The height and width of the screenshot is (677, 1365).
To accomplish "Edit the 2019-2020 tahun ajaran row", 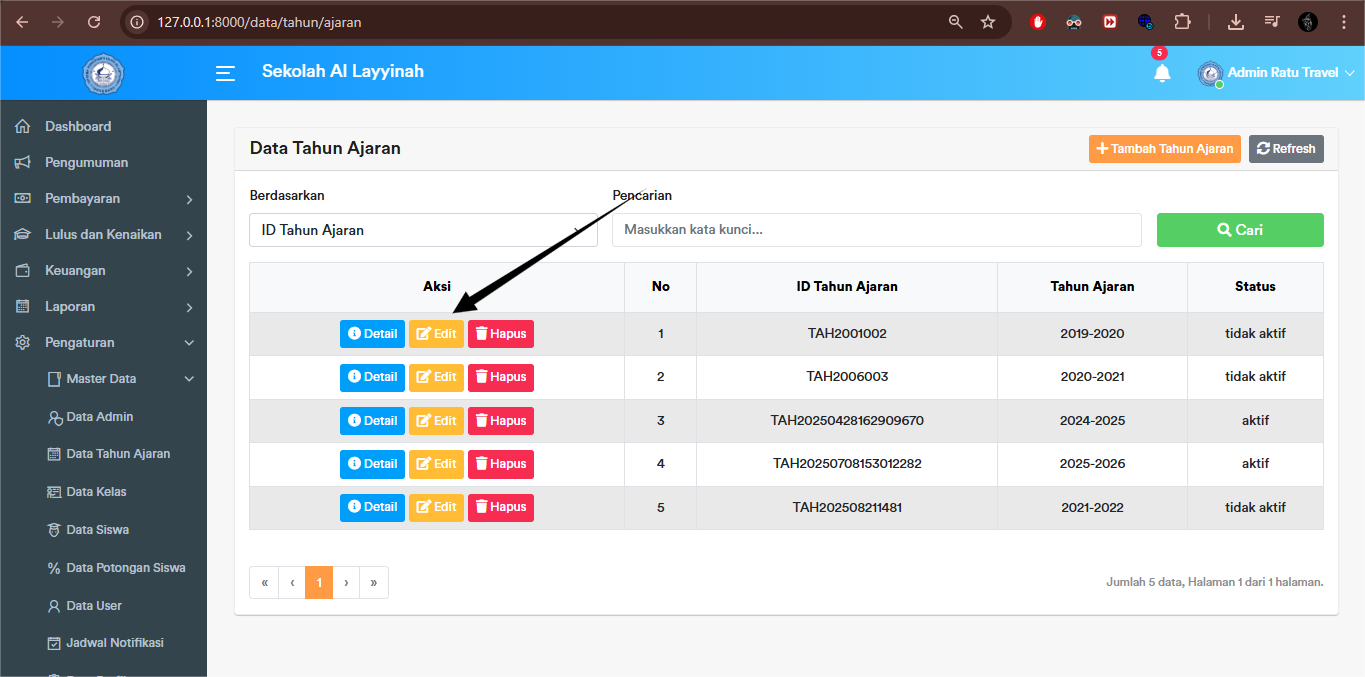I will 436,334.
